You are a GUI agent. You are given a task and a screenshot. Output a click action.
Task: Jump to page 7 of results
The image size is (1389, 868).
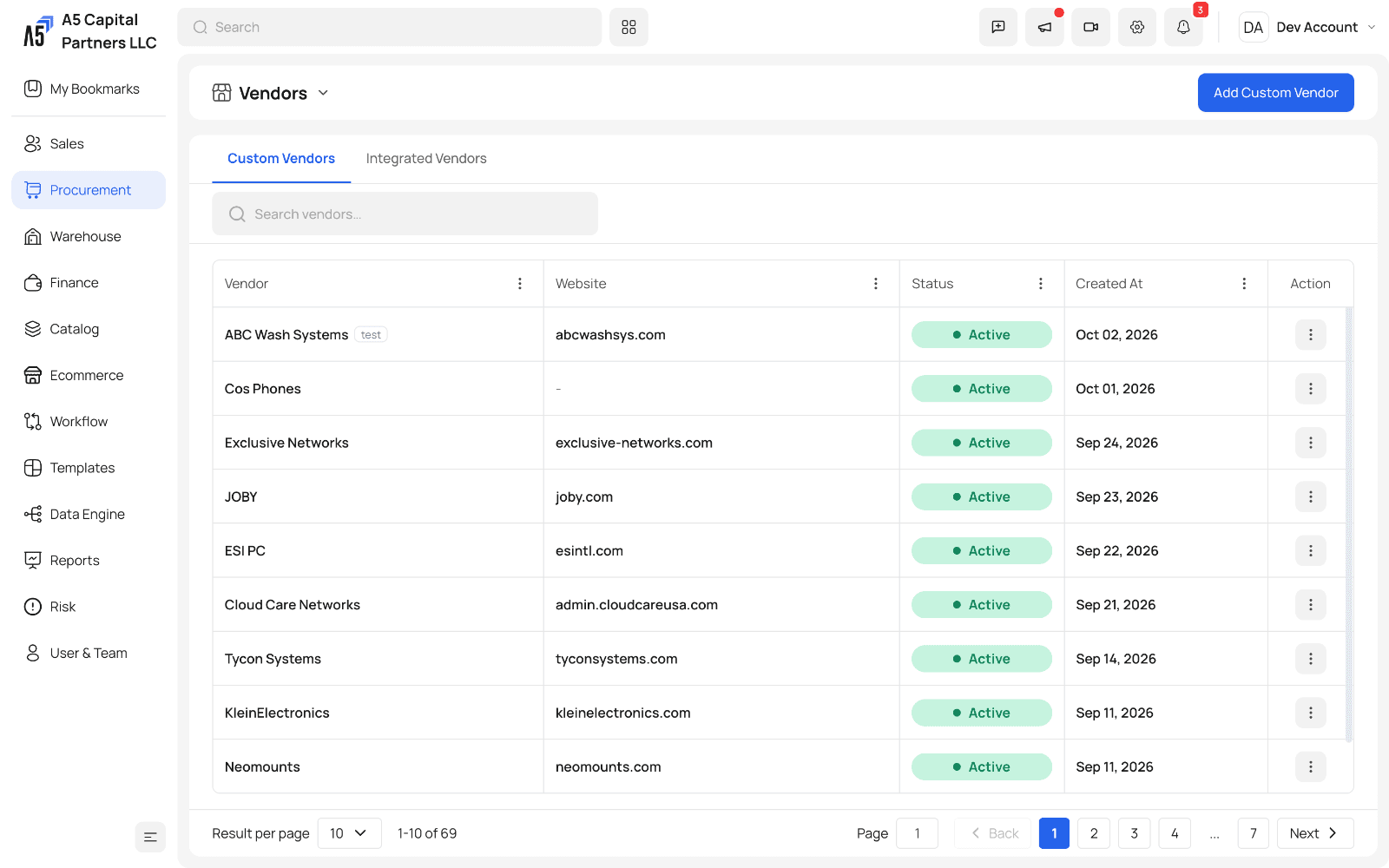click(1253, 833)
